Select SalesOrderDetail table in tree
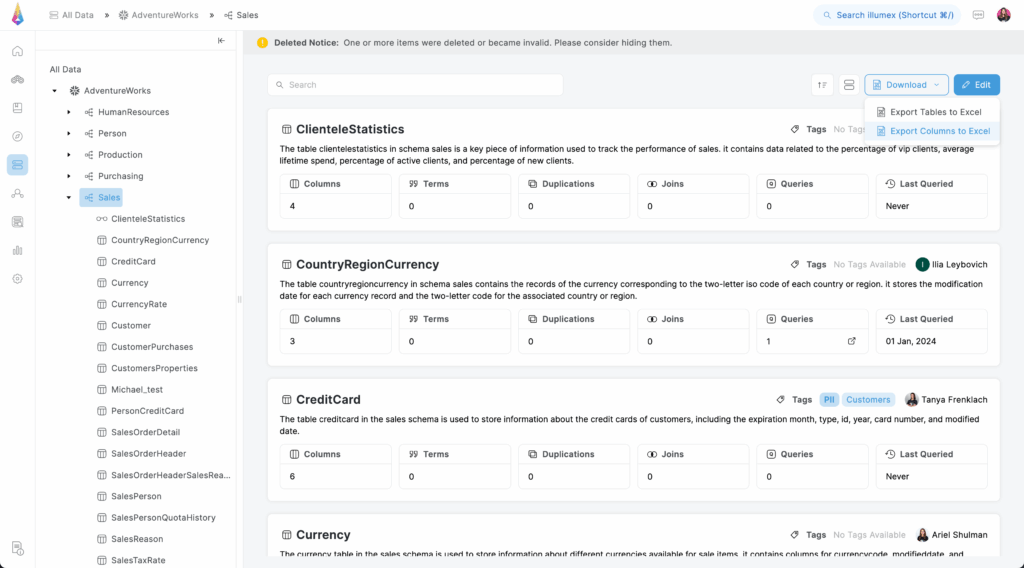The height and width of the screenshot is (568, 1024). click(145, 432)
